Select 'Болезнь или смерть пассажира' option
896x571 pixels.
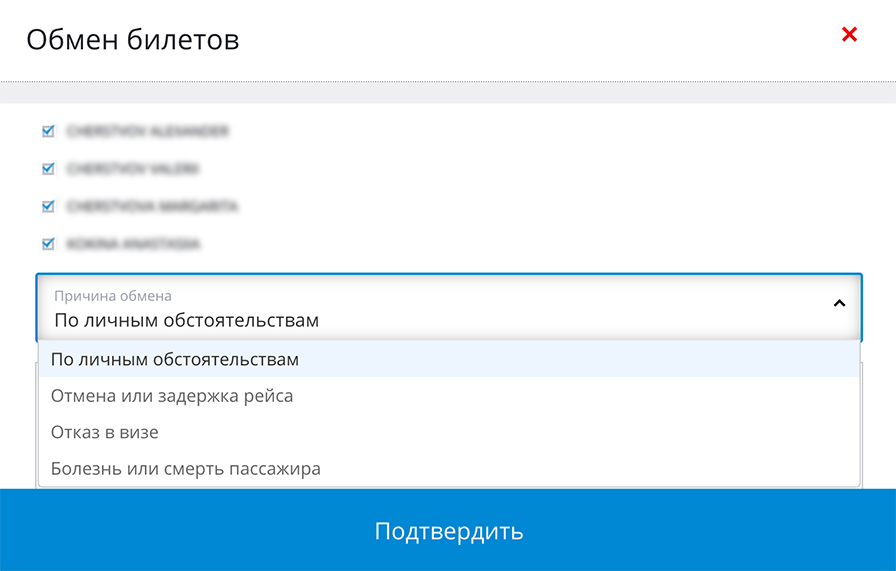point(186,469)
